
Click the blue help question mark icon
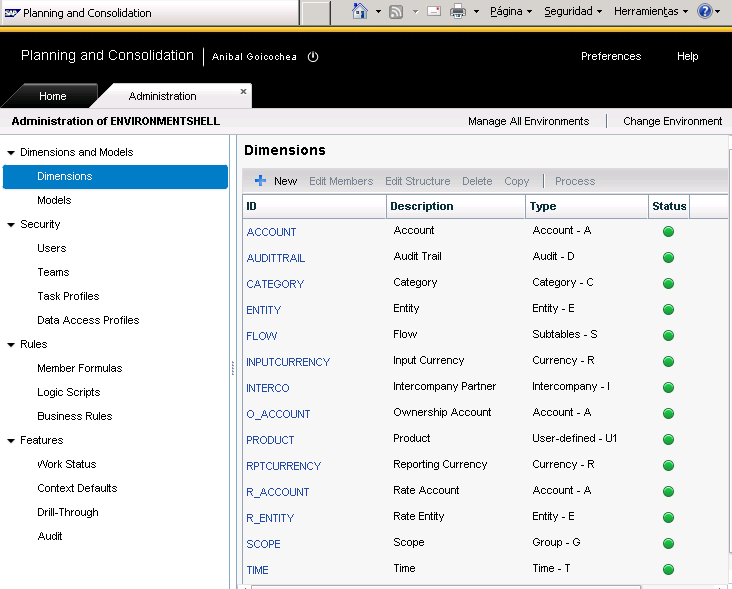[704, 12]
